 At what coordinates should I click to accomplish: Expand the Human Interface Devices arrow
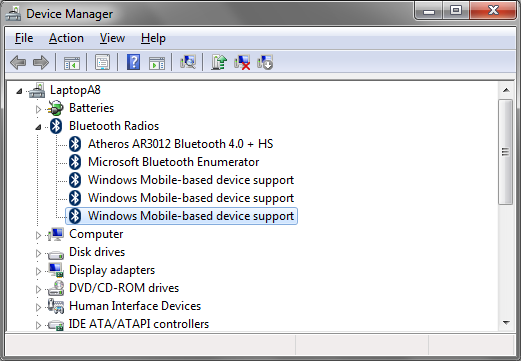click(x=38, y=307)
